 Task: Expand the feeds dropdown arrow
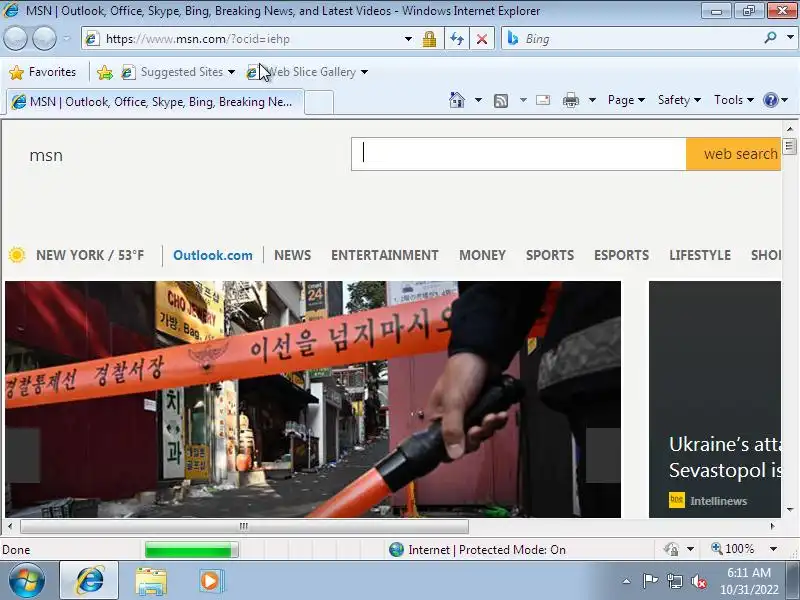coord(523,100)
